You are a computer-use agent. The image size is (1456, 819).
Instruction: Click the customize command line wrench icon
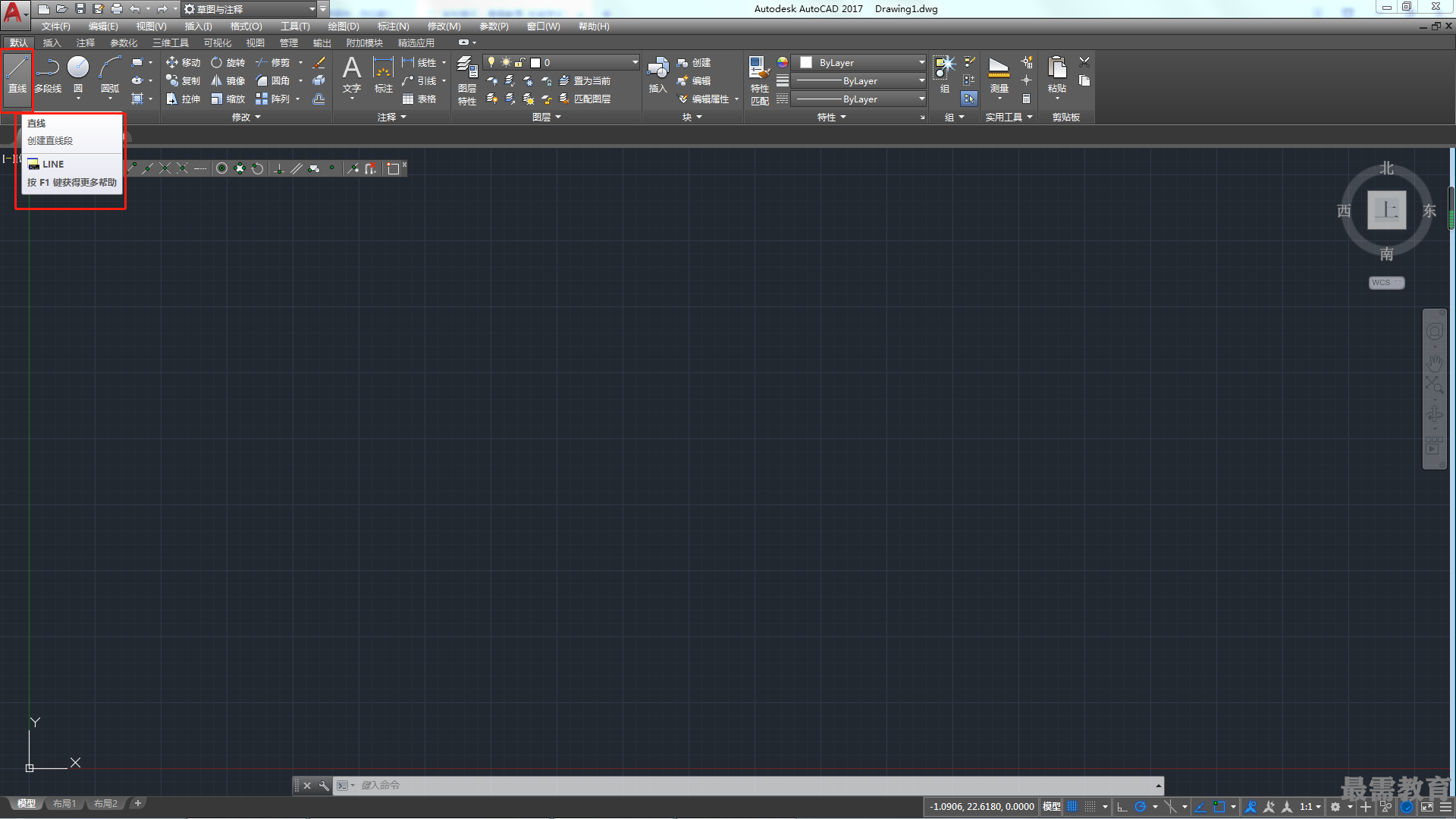(x=324, y=786)
